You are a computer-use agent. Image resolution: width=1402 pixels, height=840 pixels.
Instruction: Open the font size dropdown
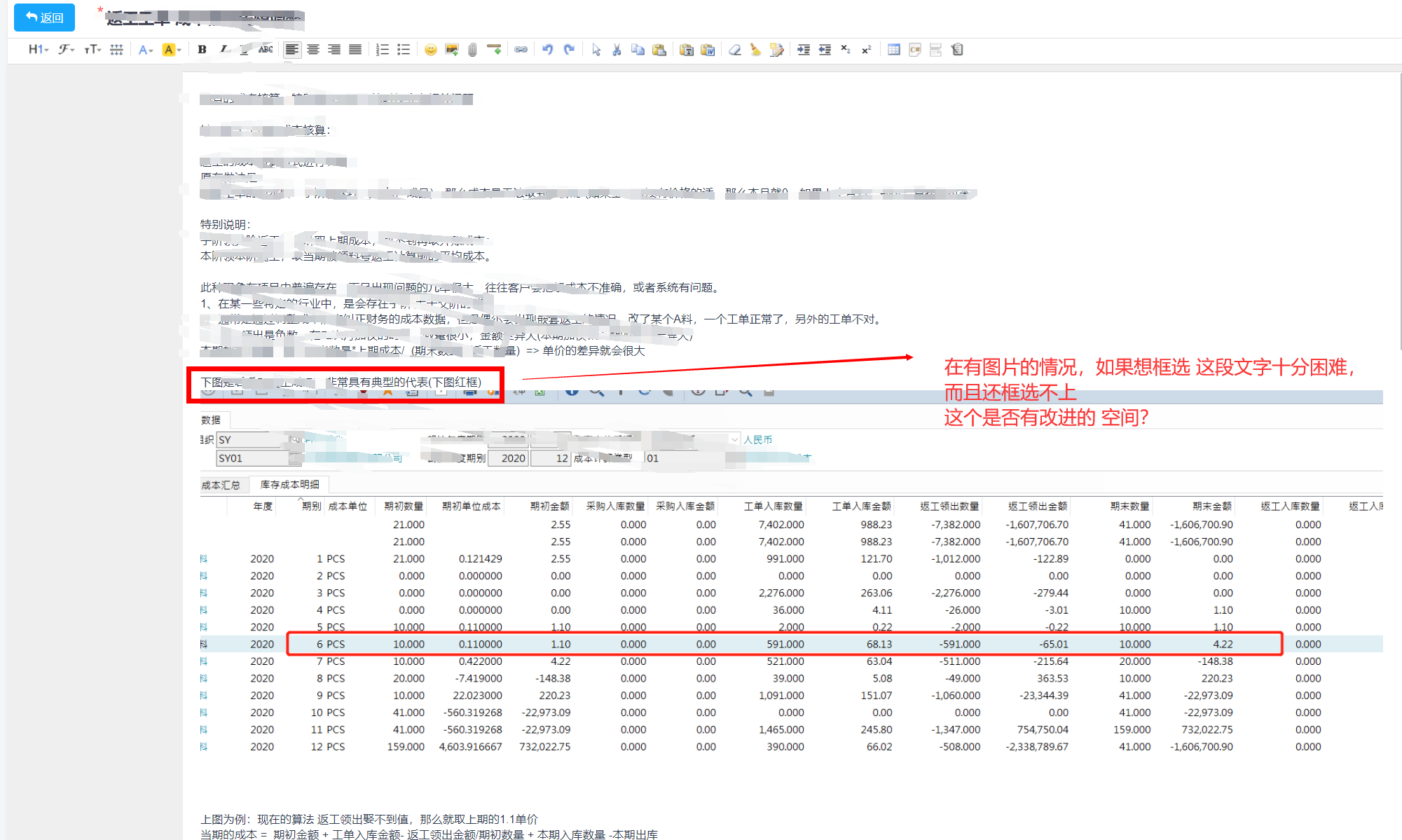click(x=92, y=50)
